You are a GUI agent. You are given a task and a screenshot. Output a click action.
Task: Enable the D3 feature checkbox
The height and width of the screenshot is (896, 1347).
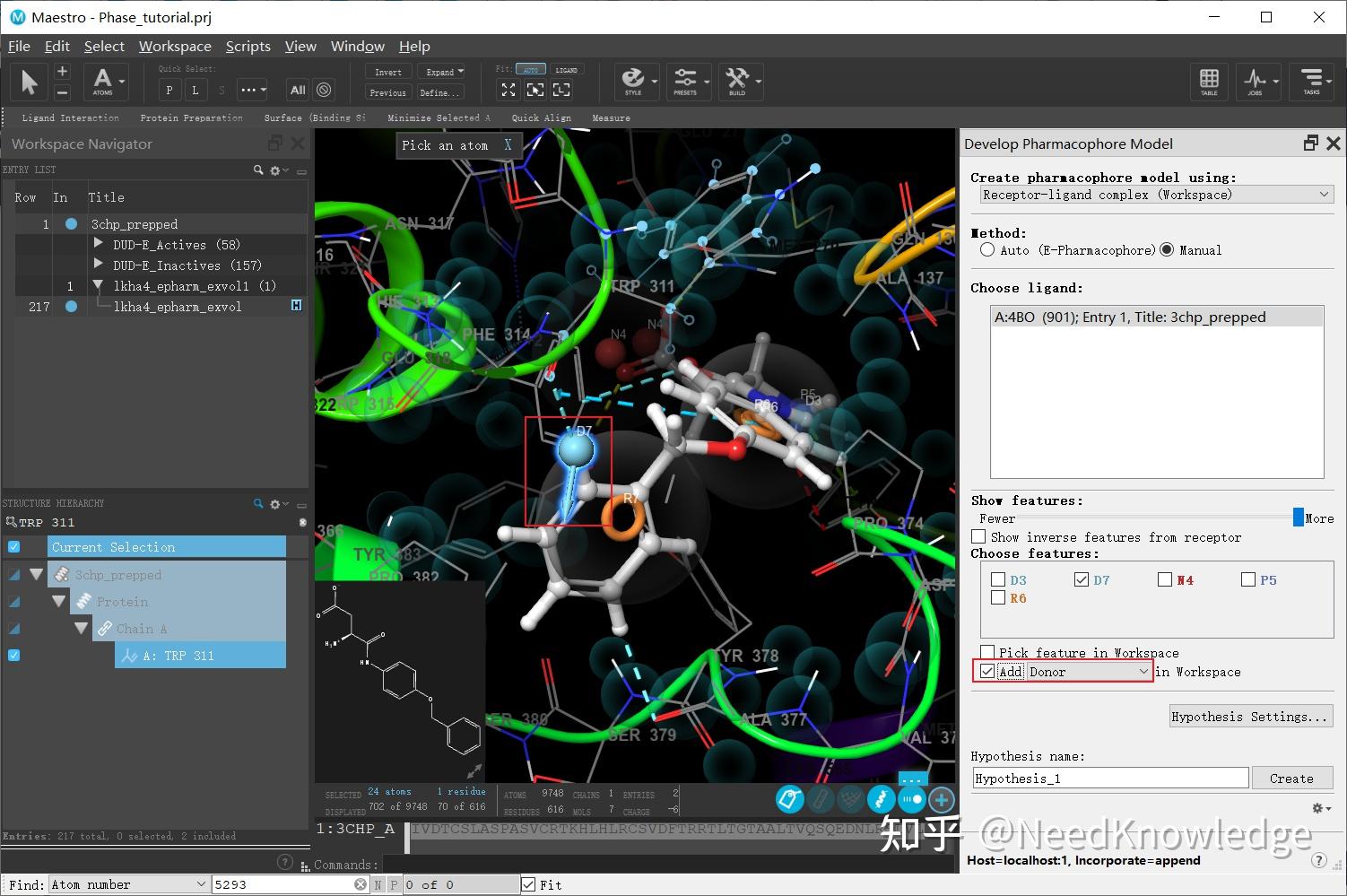click(998, 579)
